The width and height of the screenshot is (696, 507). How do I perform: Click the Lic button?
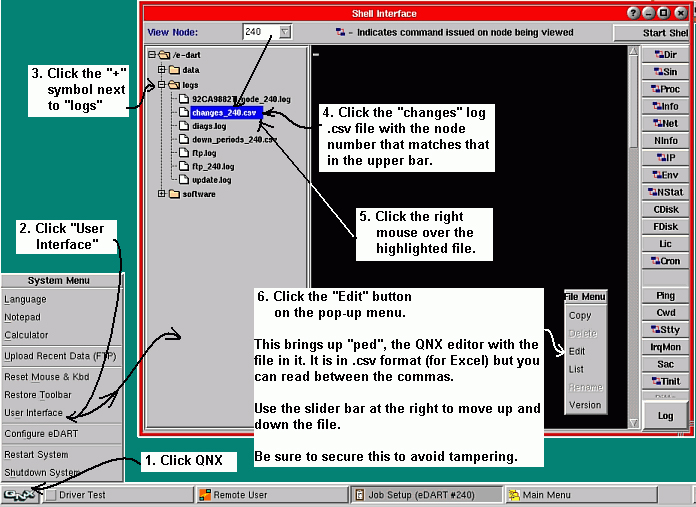(x=665, y=244)
